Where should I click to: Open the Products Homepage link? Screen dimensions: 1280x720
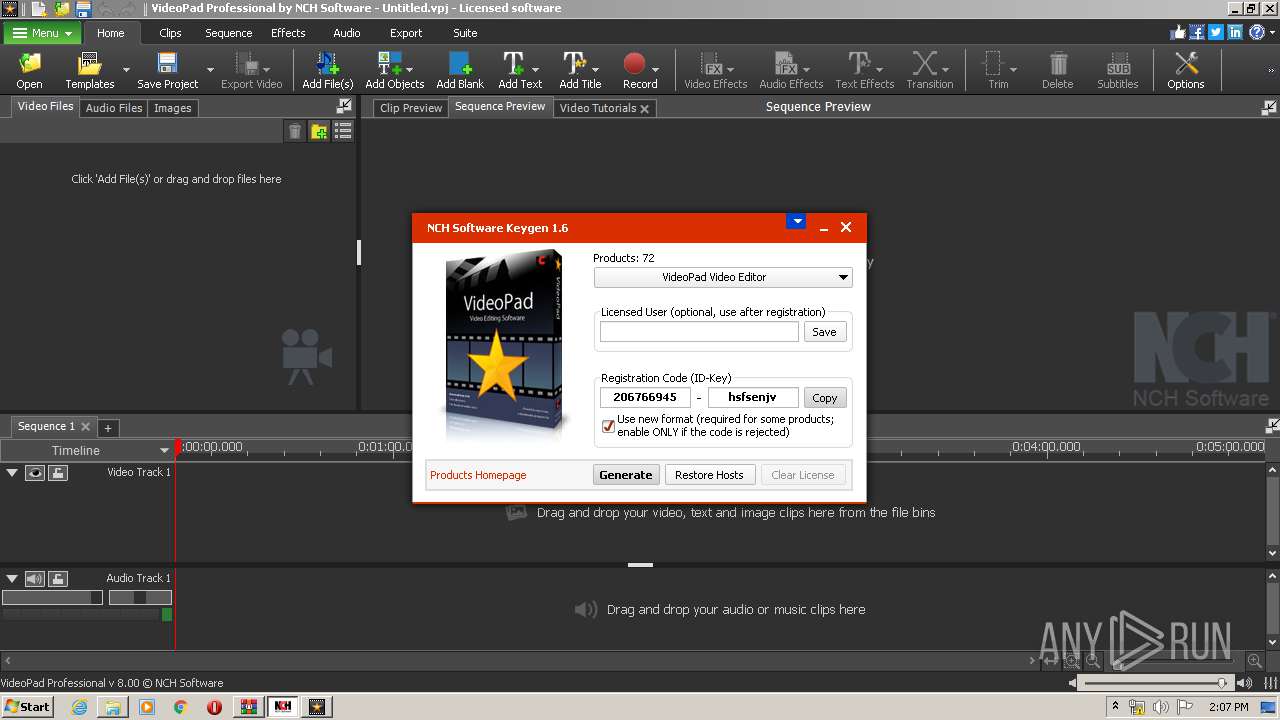pyautogui.click(x=478, y=475)
